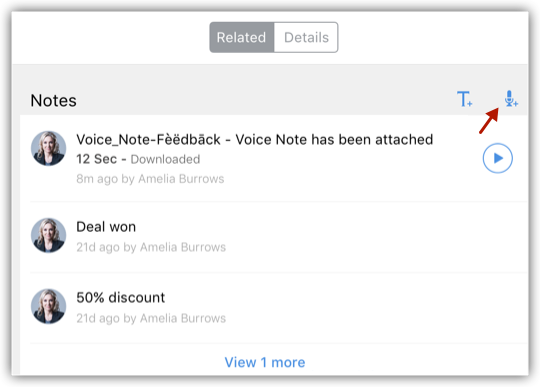The width and height of the screenshot is (540, 387).
Task: Record a new voice note
Action: pos(511,99)
